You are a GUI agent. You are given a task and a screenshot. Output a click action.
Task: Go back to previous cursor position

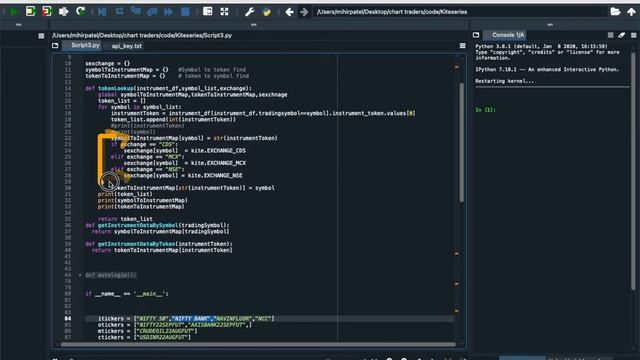tap(289, 12)
